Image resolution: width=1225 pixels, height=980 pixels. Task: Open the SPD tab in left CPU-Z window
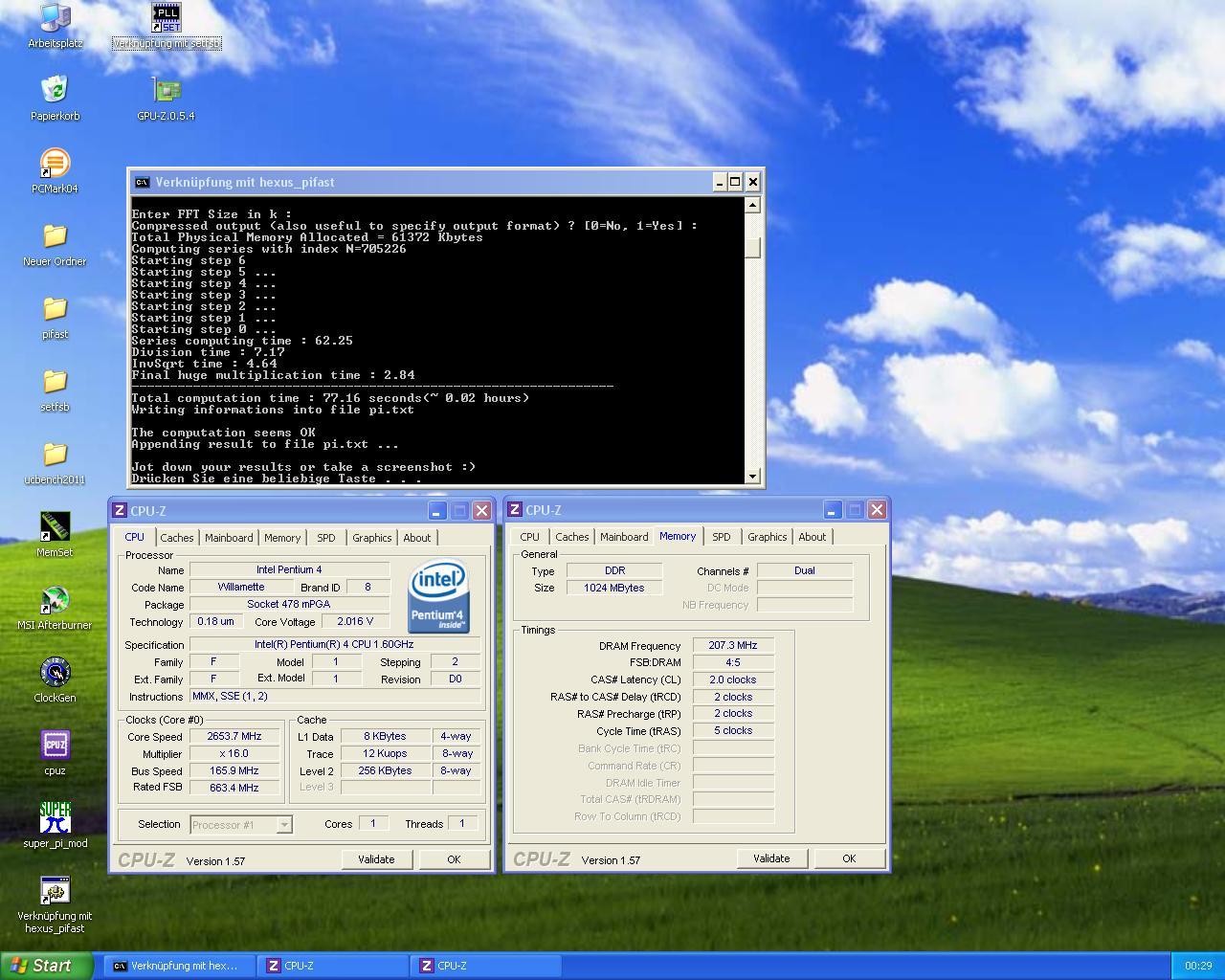pos(326,538)
